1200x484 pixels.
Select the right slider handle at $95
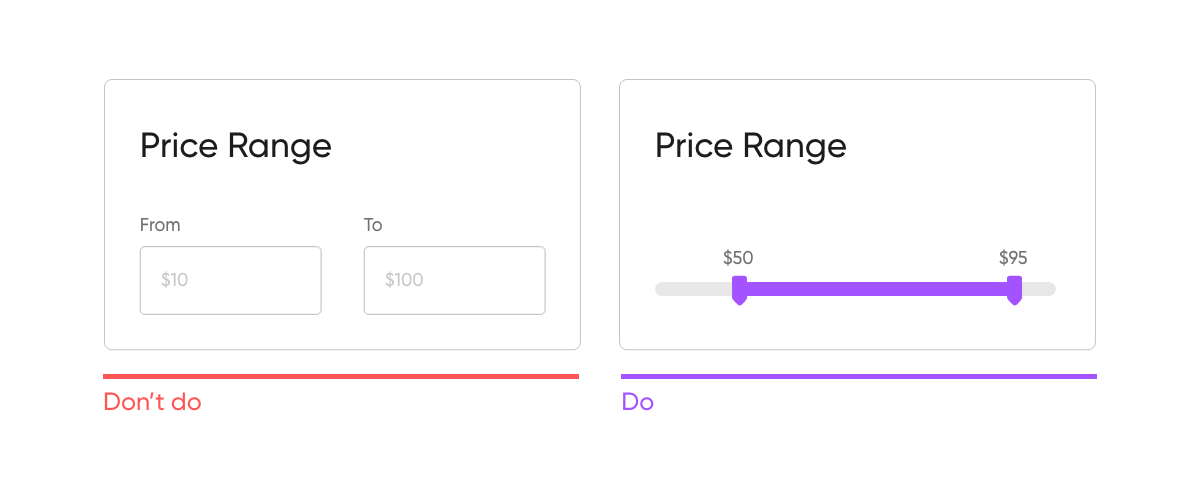point(1014,289)
